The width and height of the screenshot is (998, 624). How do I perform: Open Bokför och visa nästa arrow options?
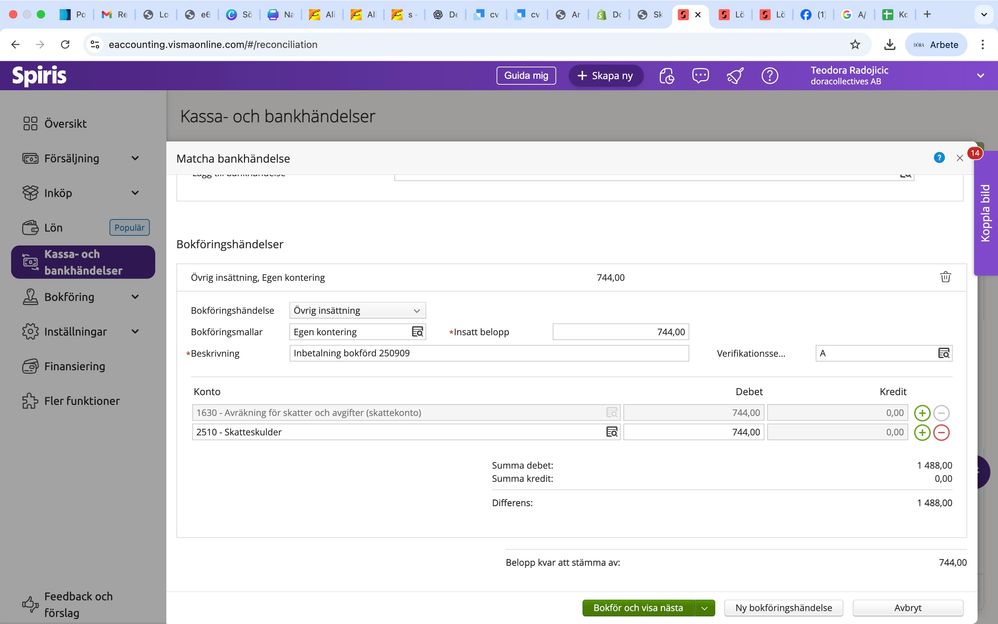point(705,608)
